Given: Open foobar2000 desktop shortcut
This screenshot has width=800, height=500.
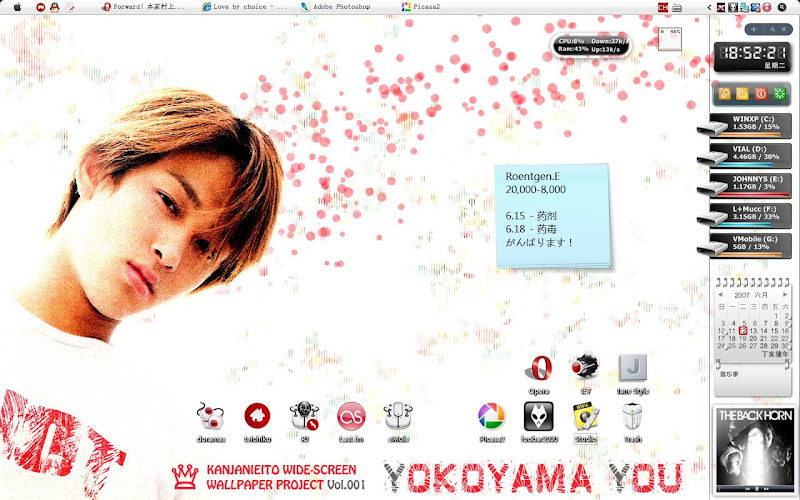Looking at the screenshot, I should click(538, 417).
